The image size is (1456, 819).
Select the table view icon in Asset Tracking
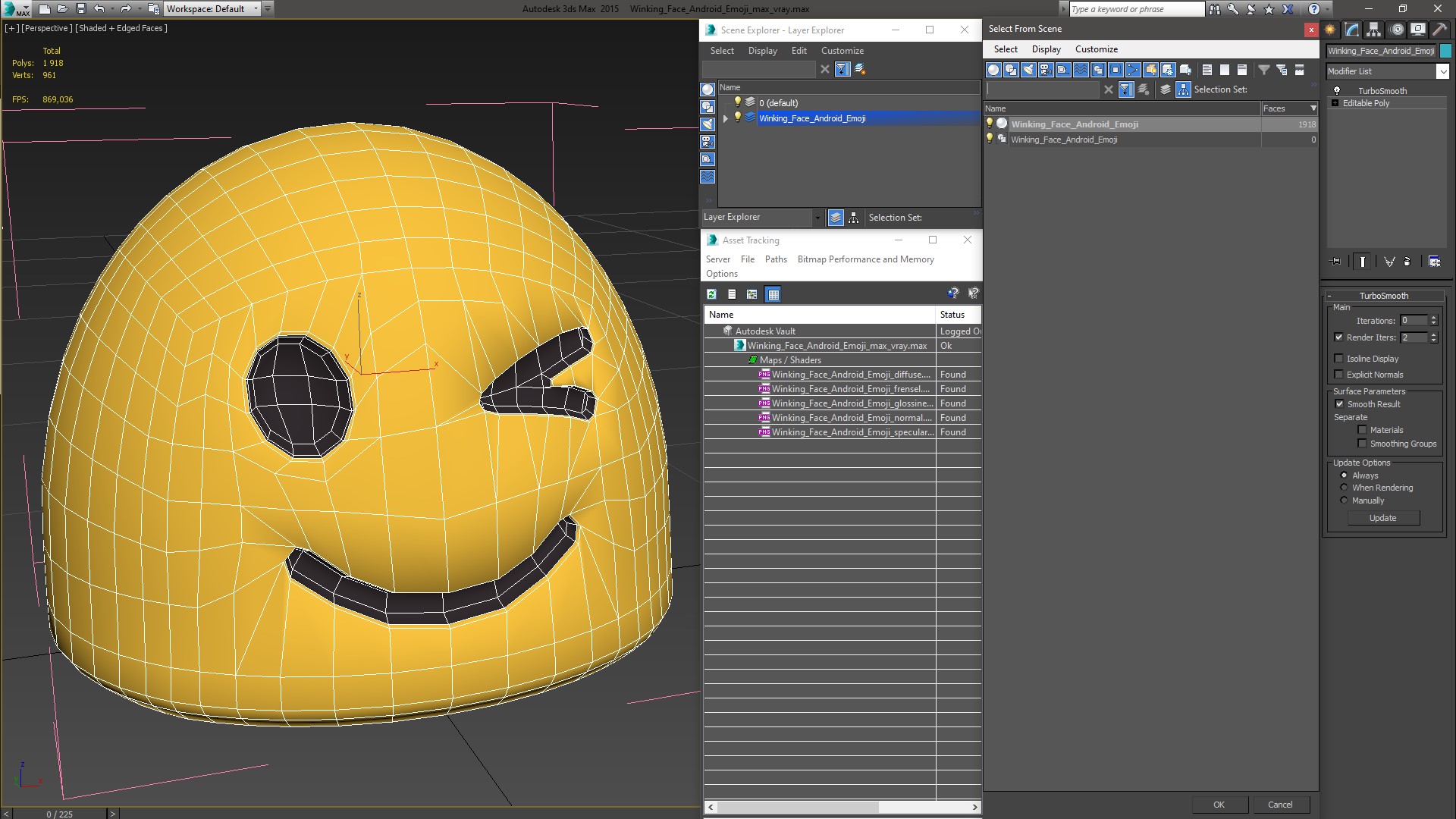coord(773,294)
